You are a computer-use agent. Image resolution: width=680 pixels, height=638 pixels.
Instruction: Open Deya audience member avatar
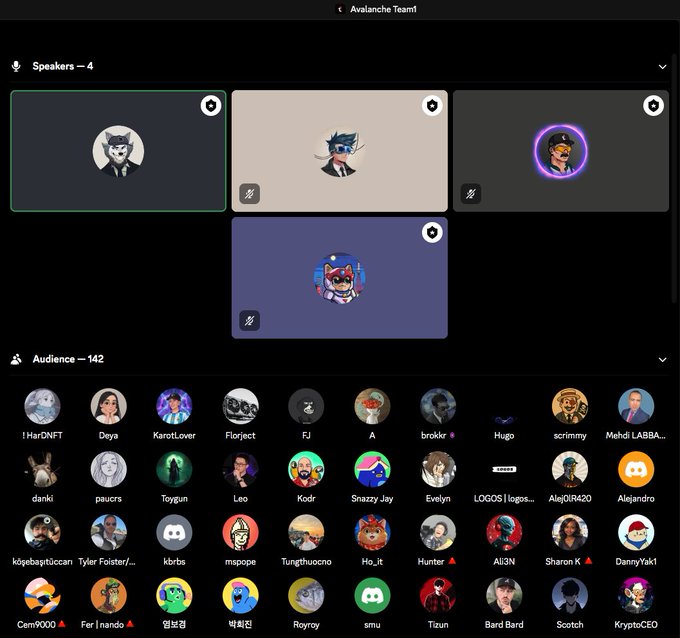coord(108,406)
